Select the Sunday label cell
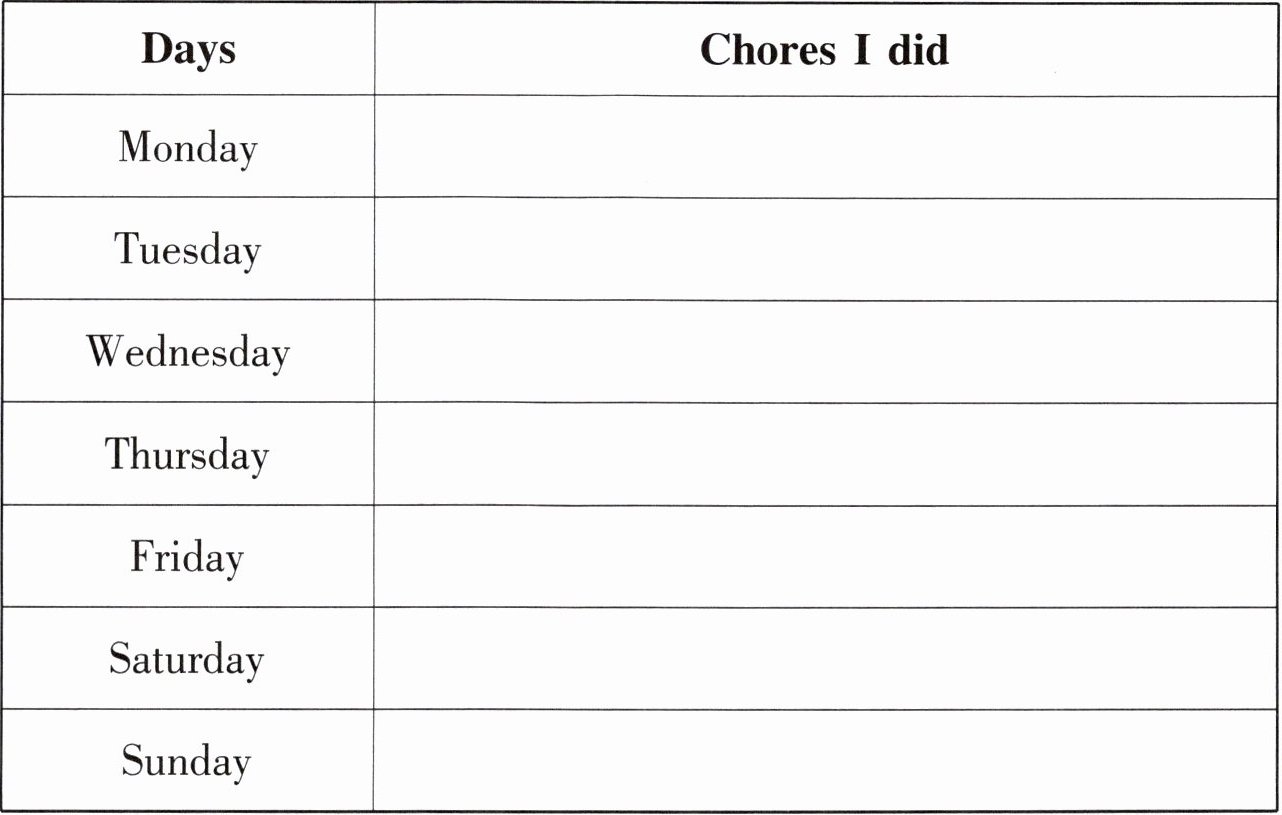1282x815 pixels. click(x=188, y=761)
